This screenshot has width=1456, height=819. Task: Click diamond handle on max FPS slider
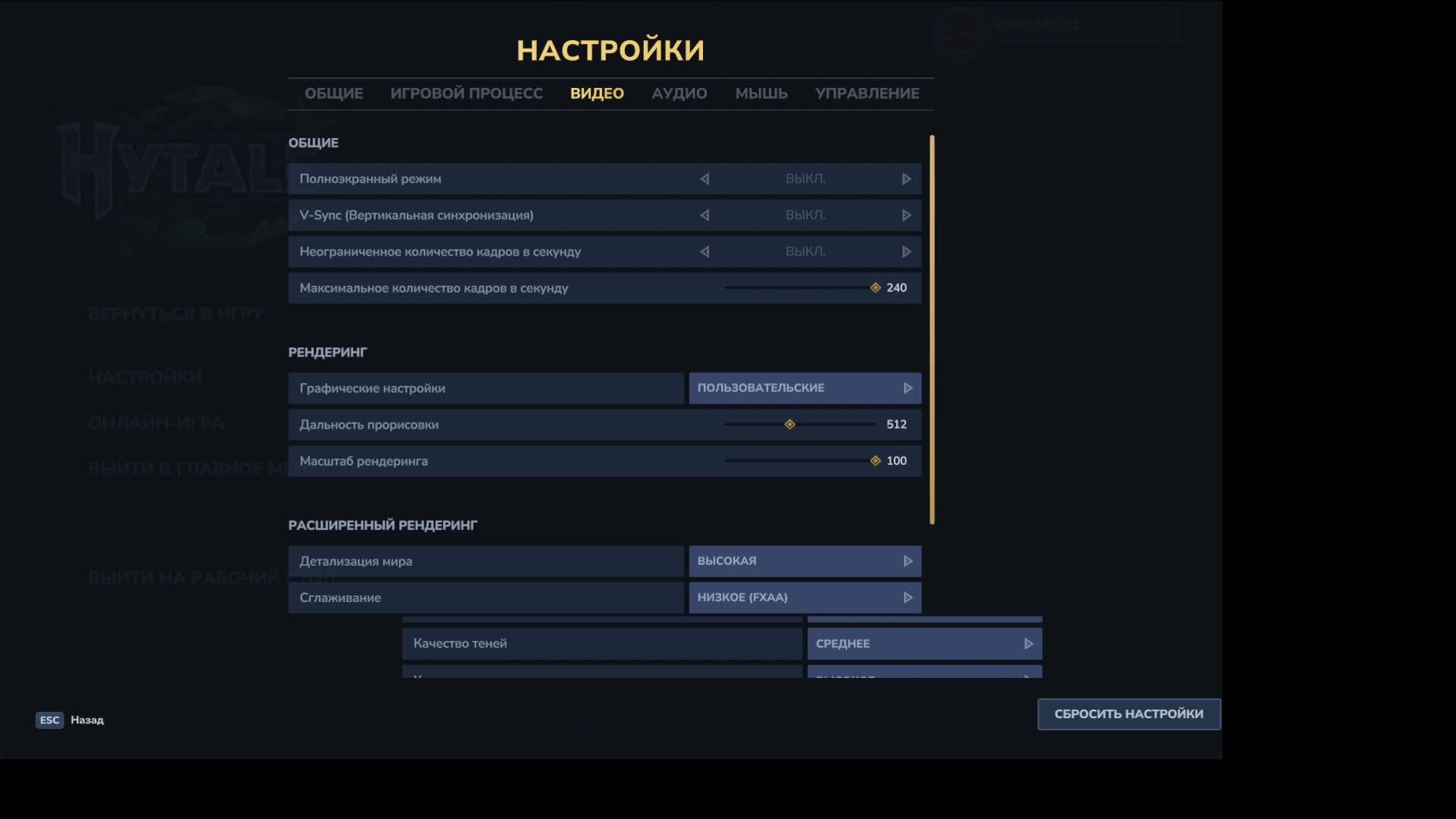(x=875, y=288)
